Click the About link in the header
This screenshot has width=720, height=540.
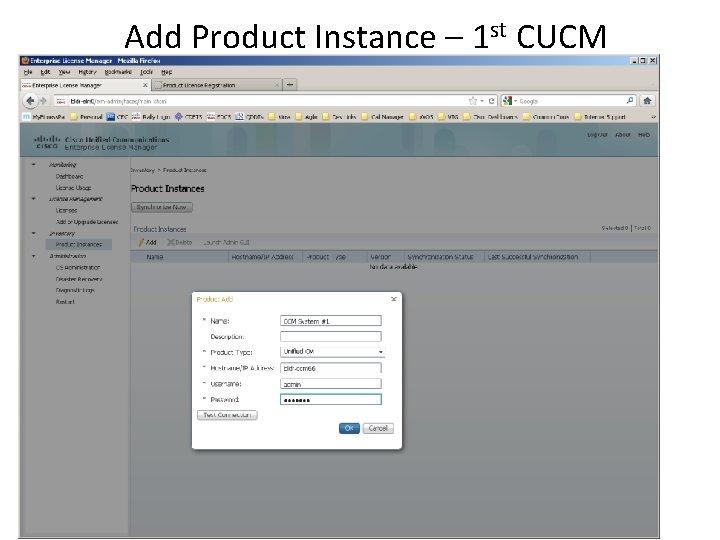point(622,135)
